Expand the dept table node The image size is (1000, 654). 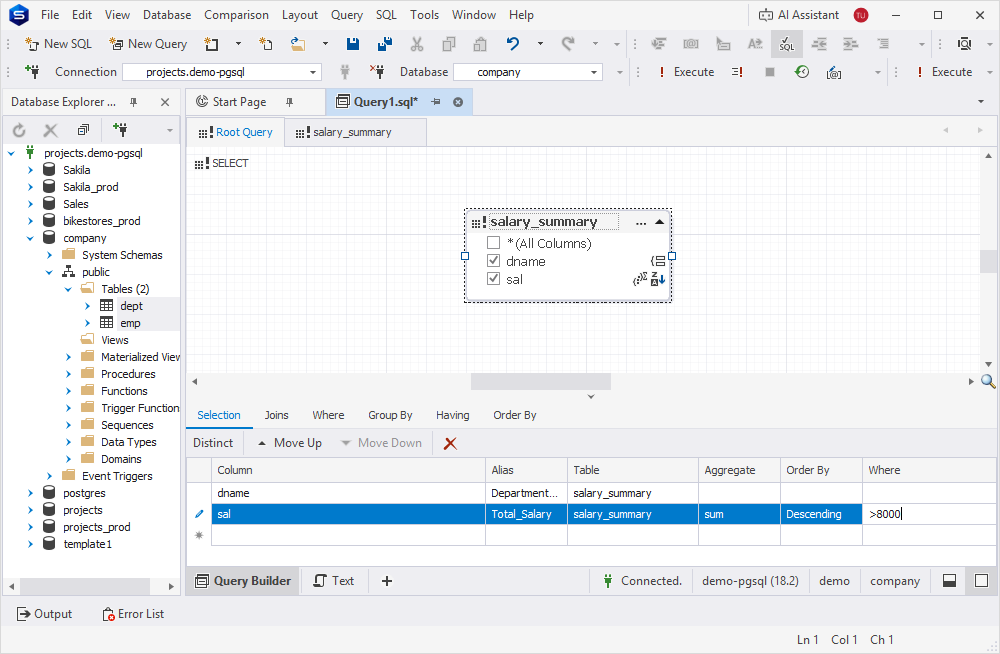[x=87, y=306]
